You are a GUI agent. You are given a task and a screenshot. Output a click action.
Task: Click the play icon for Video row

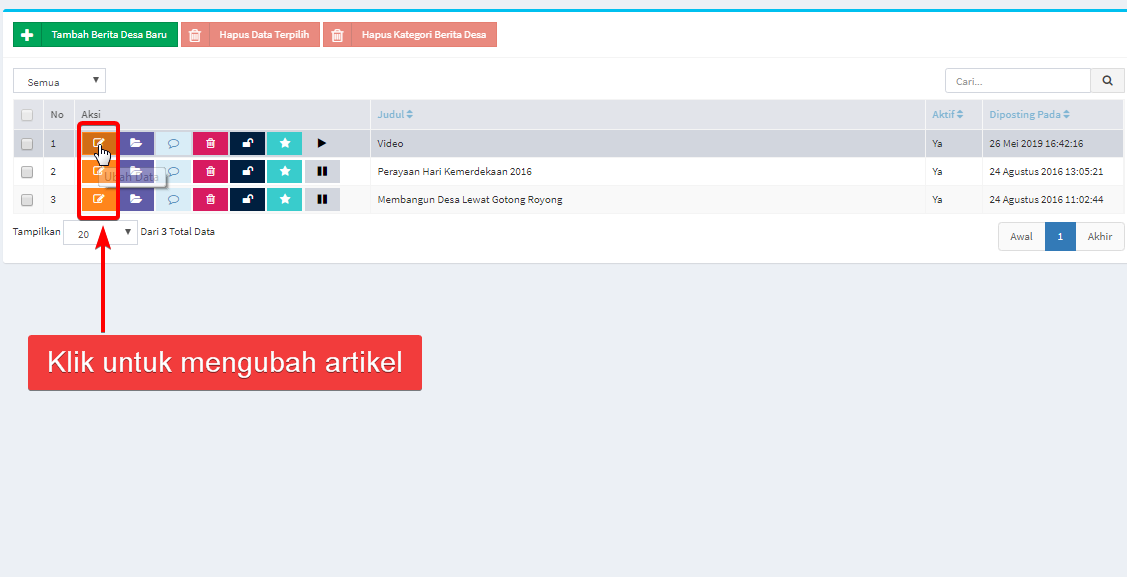point(322,143)
